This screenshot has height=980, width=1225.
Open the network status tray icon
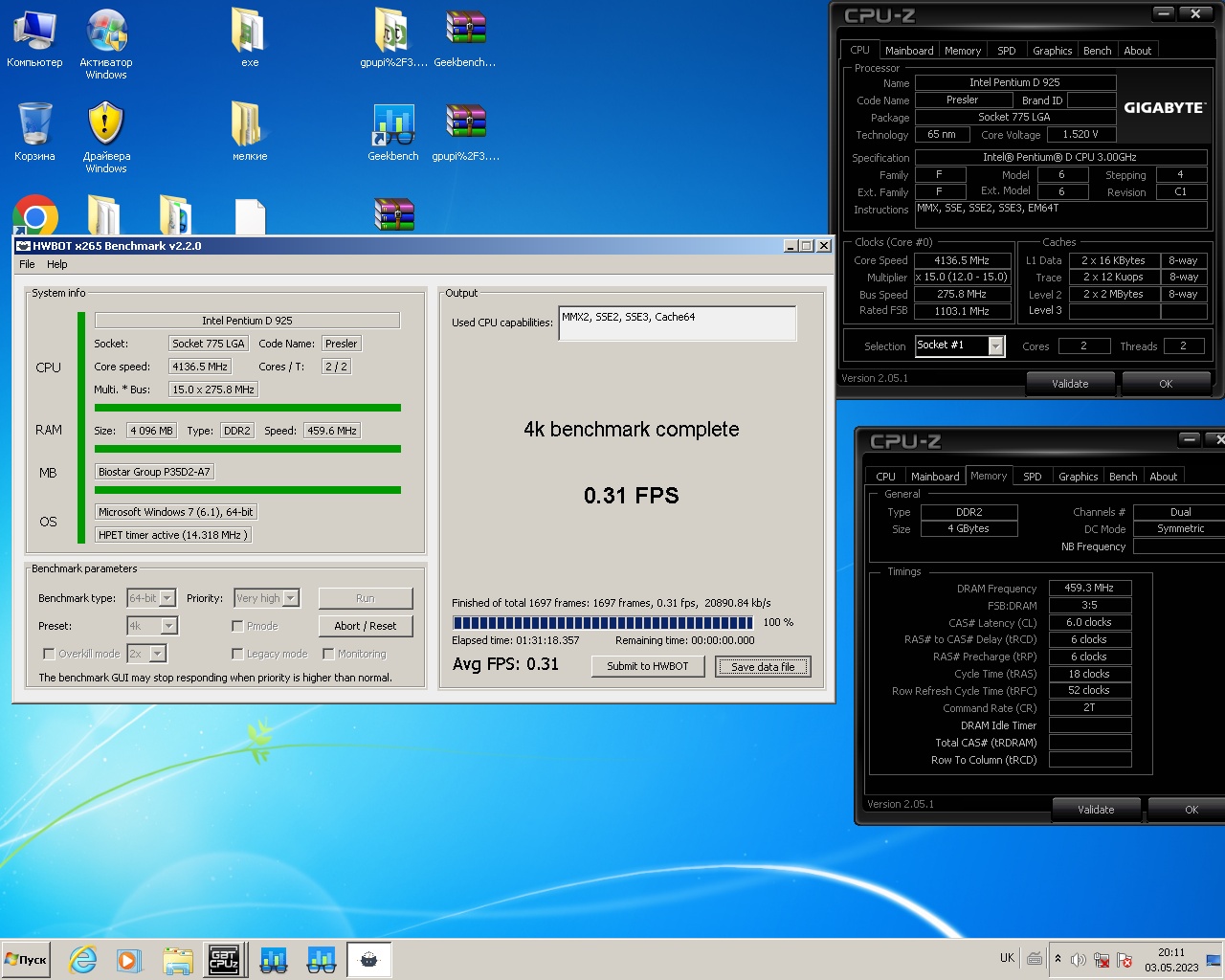coord(1102,959)
